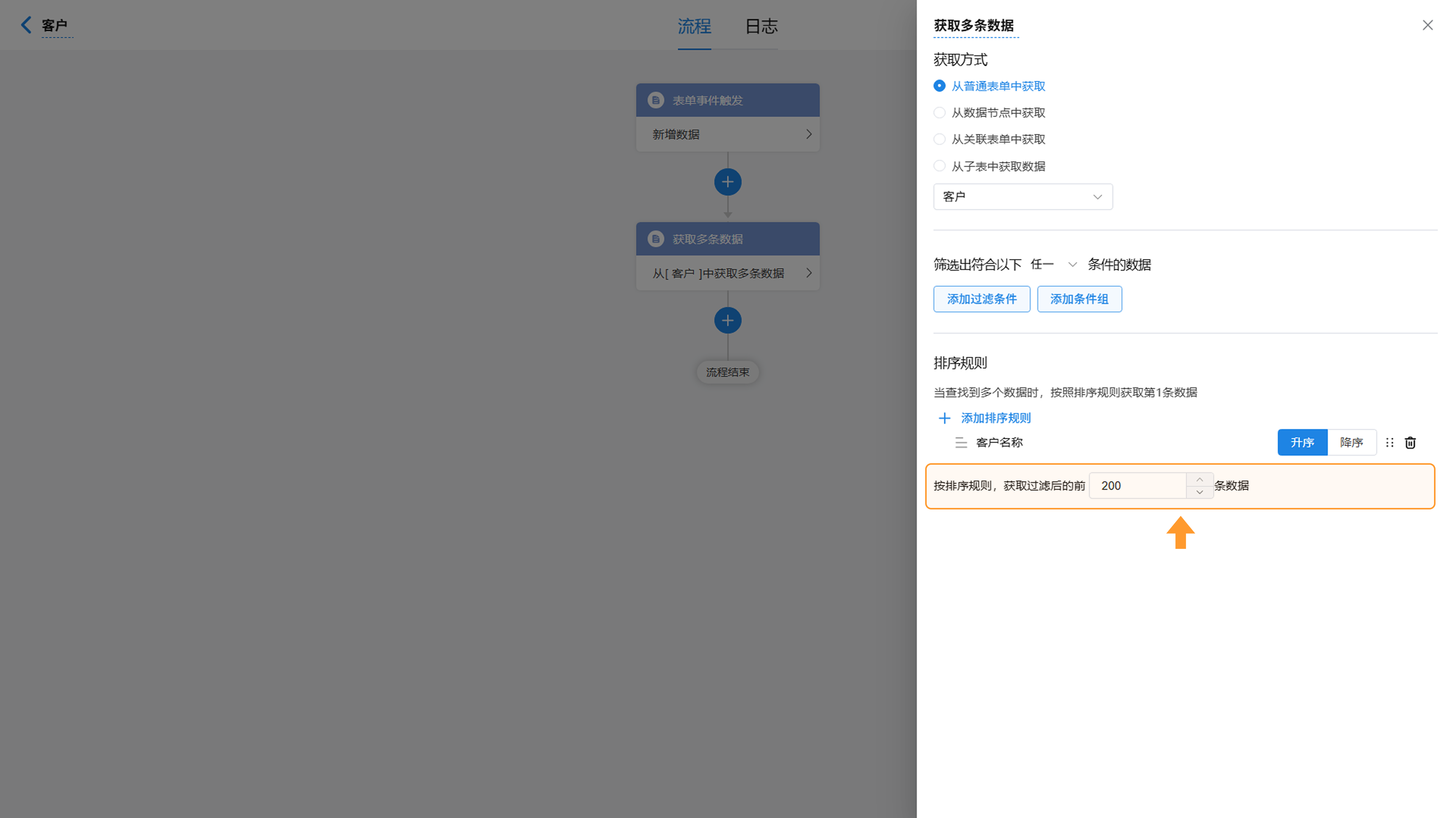Screen dimensions: 1456x818
Task: Select the 获取多条数据 node header
Action: 728,239
